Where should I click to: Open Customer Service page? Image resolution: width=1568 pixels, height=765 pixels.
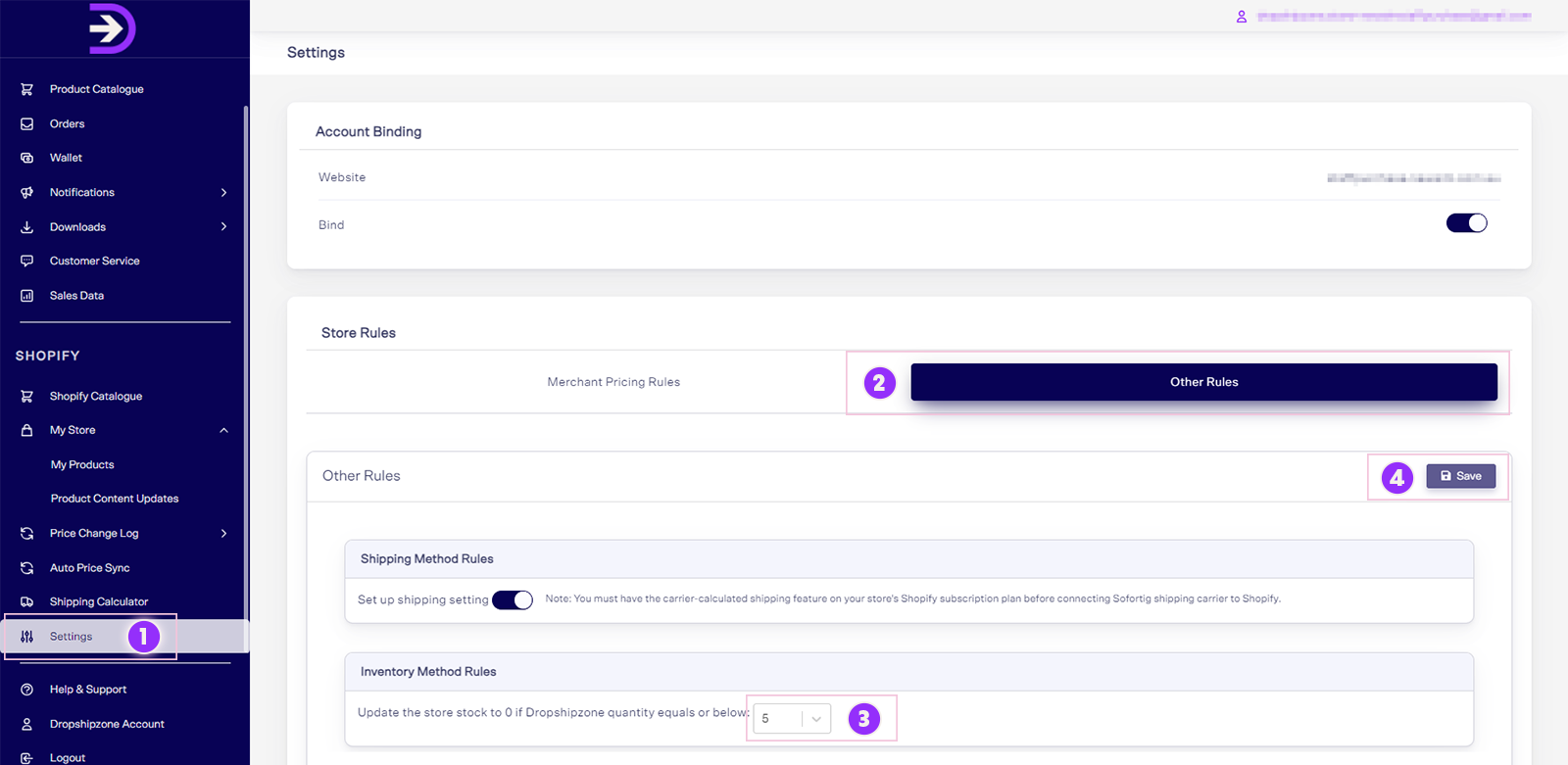click(95, 262)
